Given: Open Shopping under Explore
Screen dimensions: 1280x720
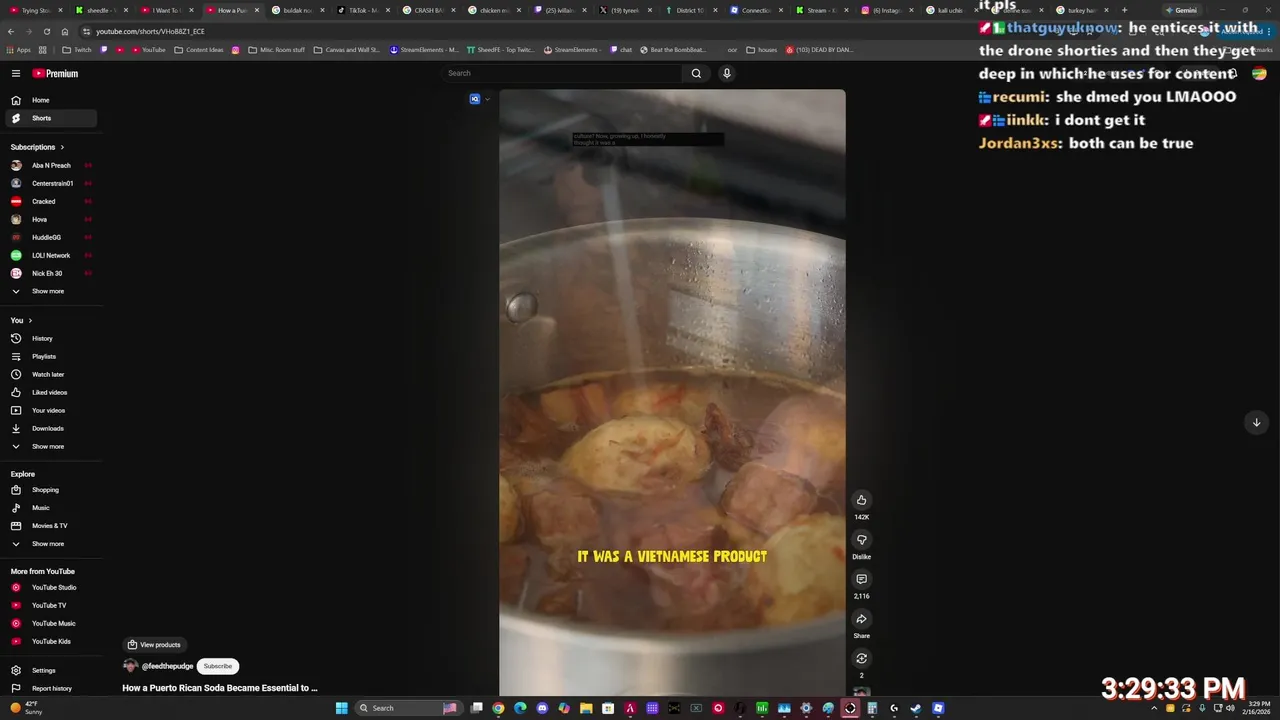Looking at the screenshot, I should pos(49,490).
